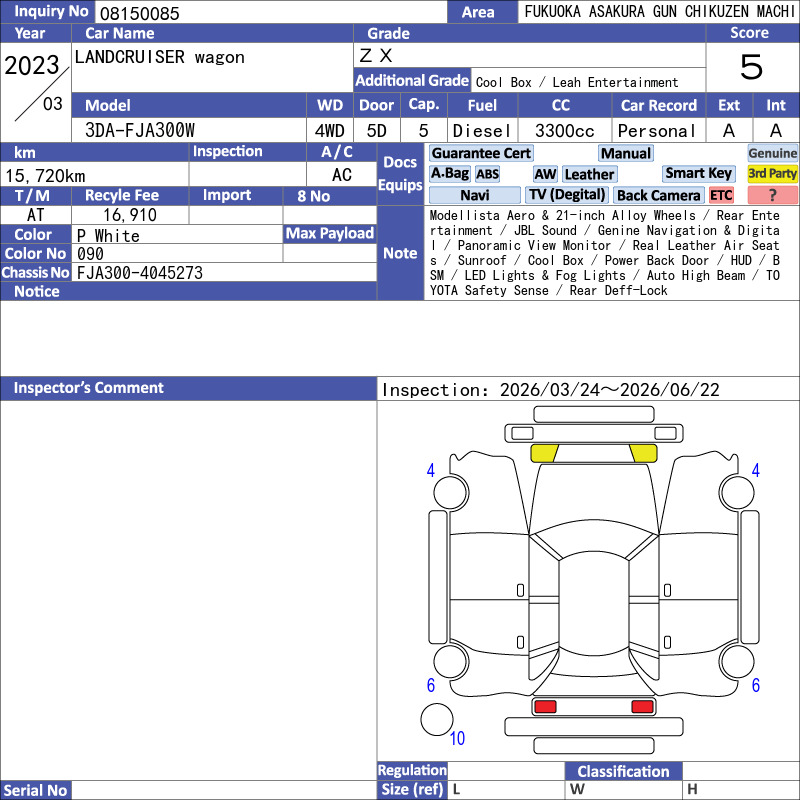Click the spare tire circle labeled 10

pyautogui.click(x=436, y=720)
